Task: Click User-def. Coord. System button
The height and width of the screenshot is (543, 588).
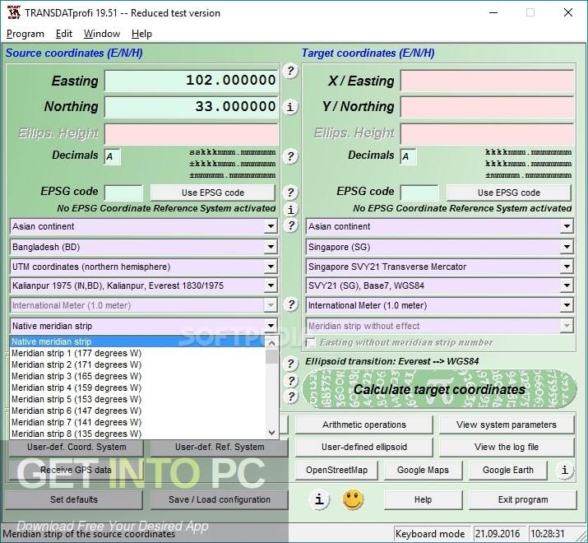Action: coord(76,447)
